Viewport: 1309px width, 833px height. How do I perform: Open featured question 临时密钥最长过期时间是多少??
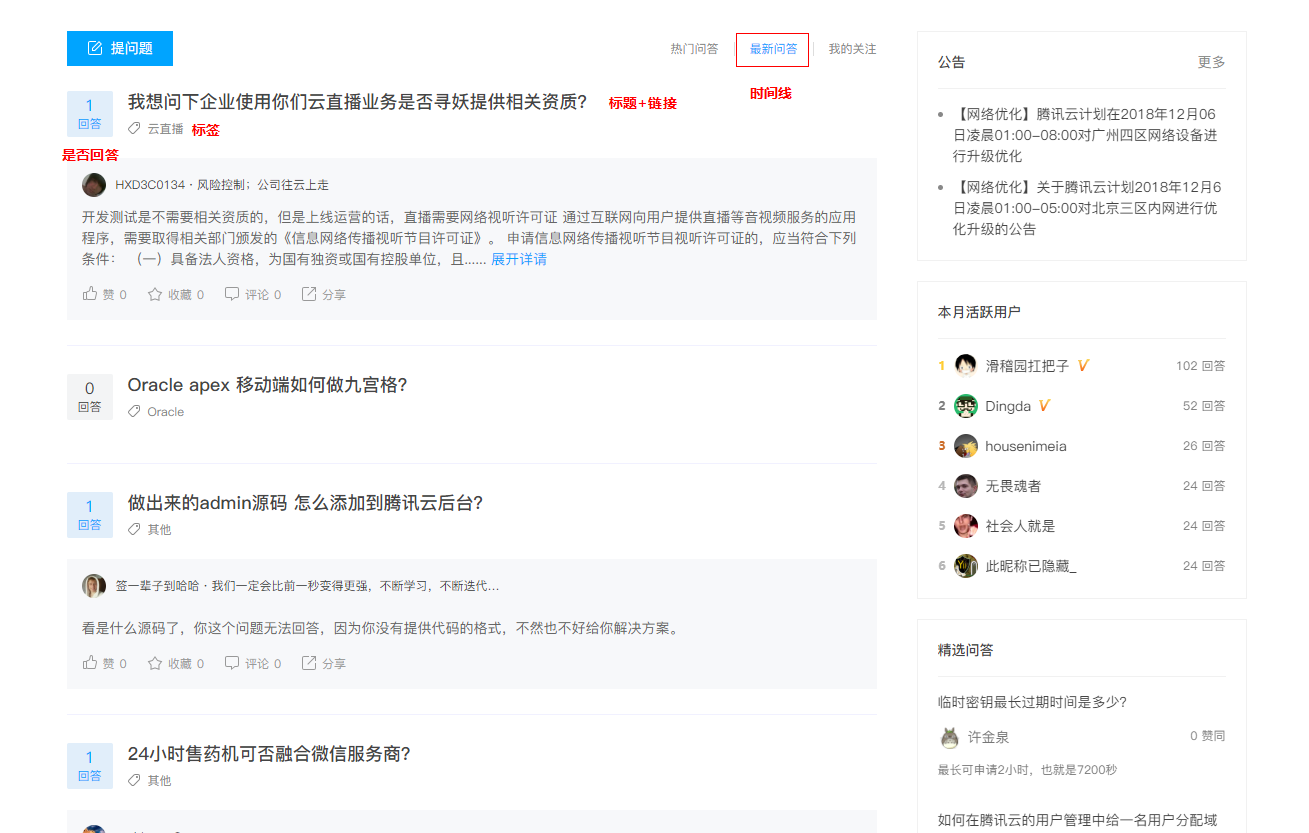point(1032,702)
